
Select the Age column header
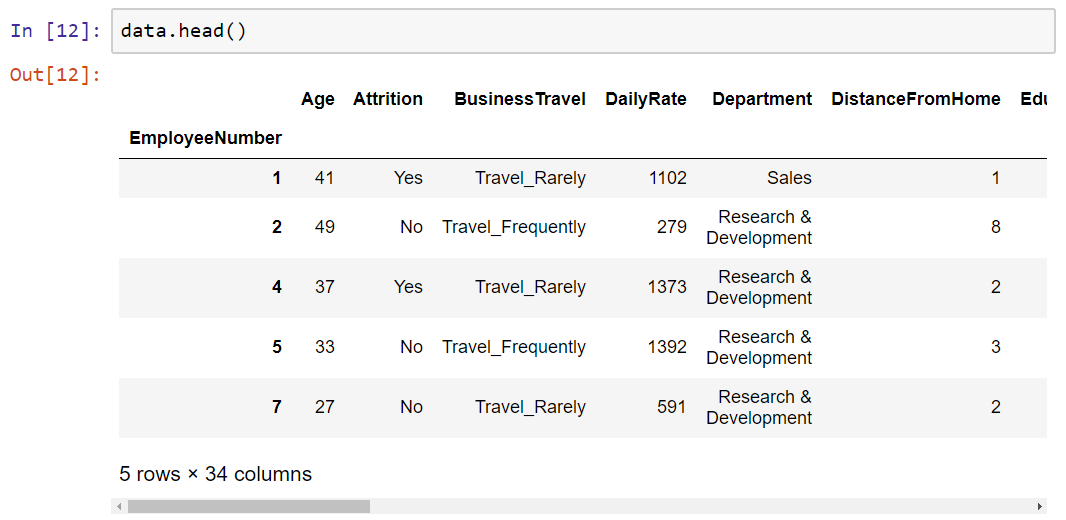pos(317,99)
